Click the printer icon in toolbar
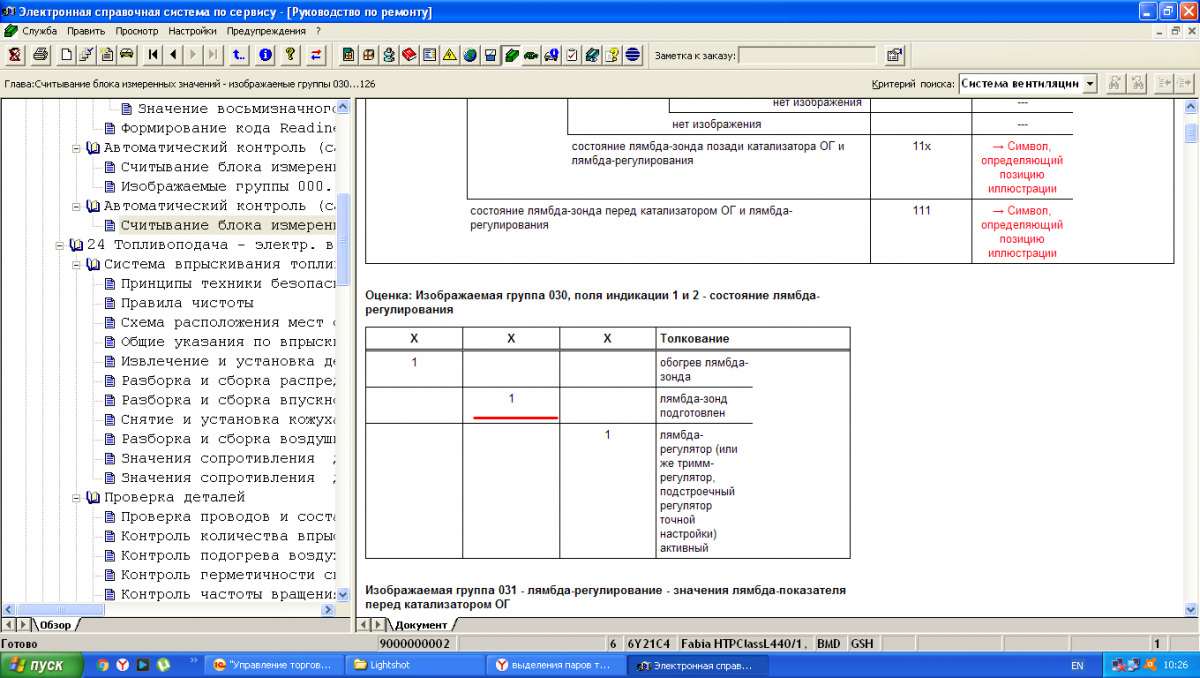 (x=40, y=55)
